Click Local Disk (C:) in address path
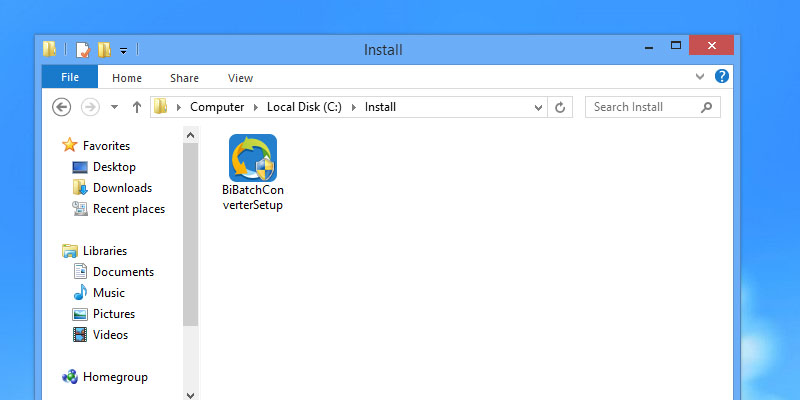Screen dimensions: 800x400 [302, 107]
